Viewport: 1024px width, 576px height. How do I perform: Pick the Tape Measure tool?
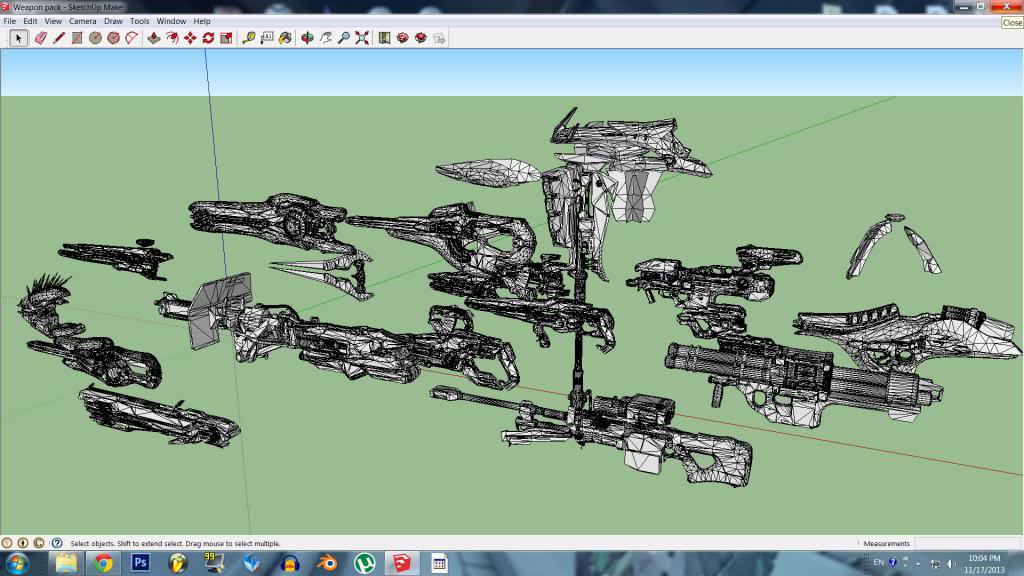249,39
